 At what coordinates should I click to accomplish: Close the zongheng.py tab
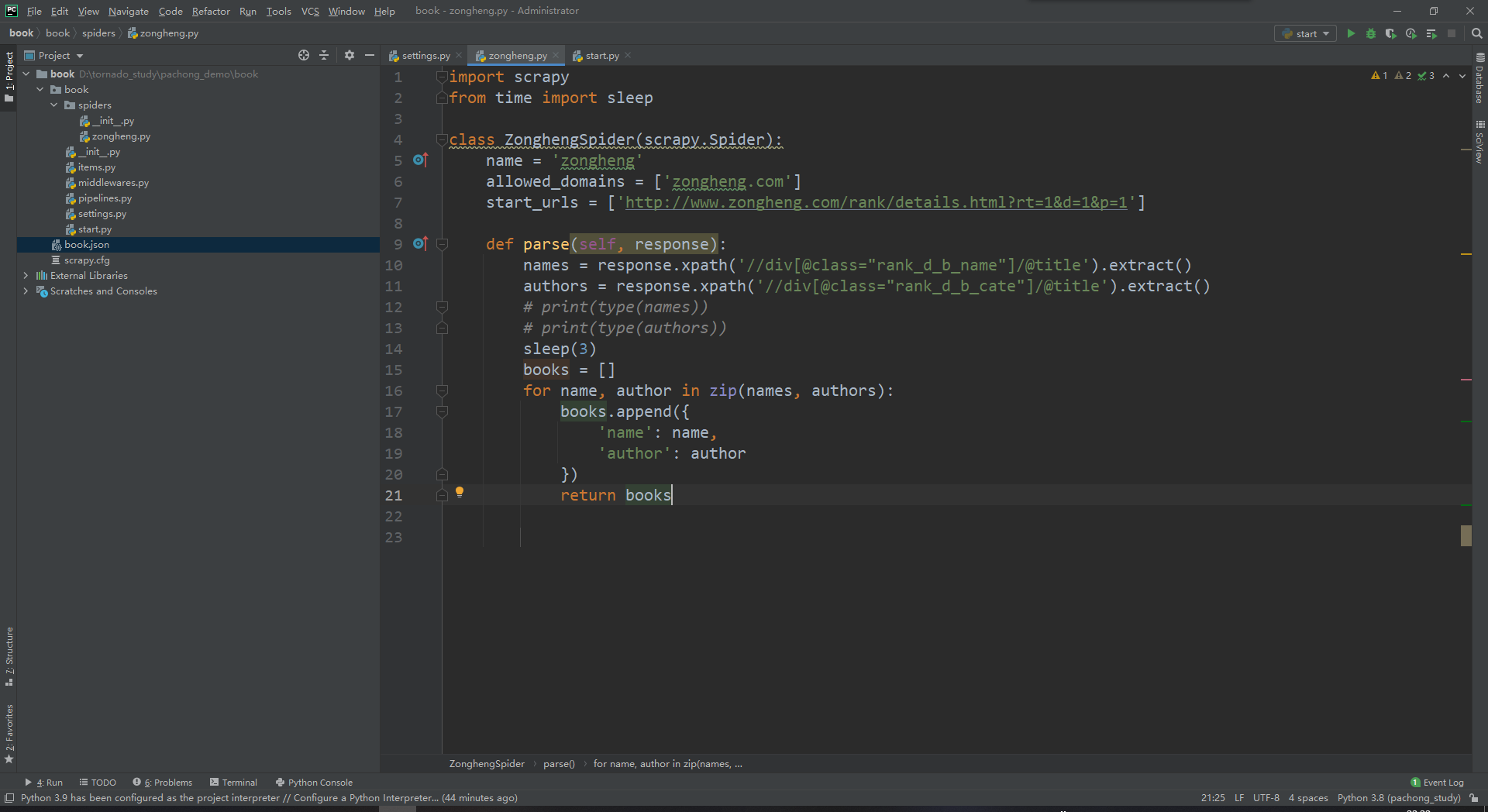(556, 55)
